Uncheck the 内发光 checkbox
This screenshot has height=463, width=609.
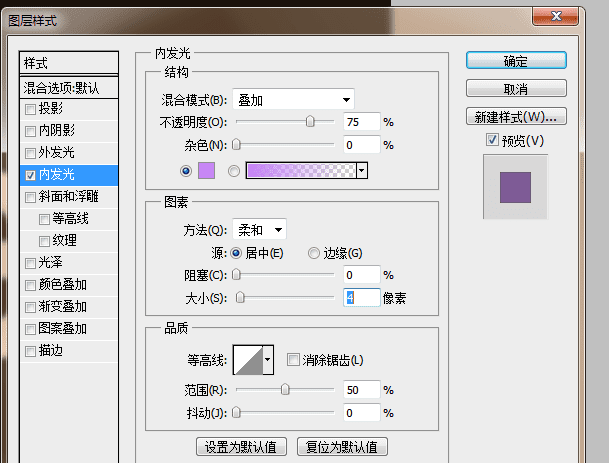pos(30,175)
